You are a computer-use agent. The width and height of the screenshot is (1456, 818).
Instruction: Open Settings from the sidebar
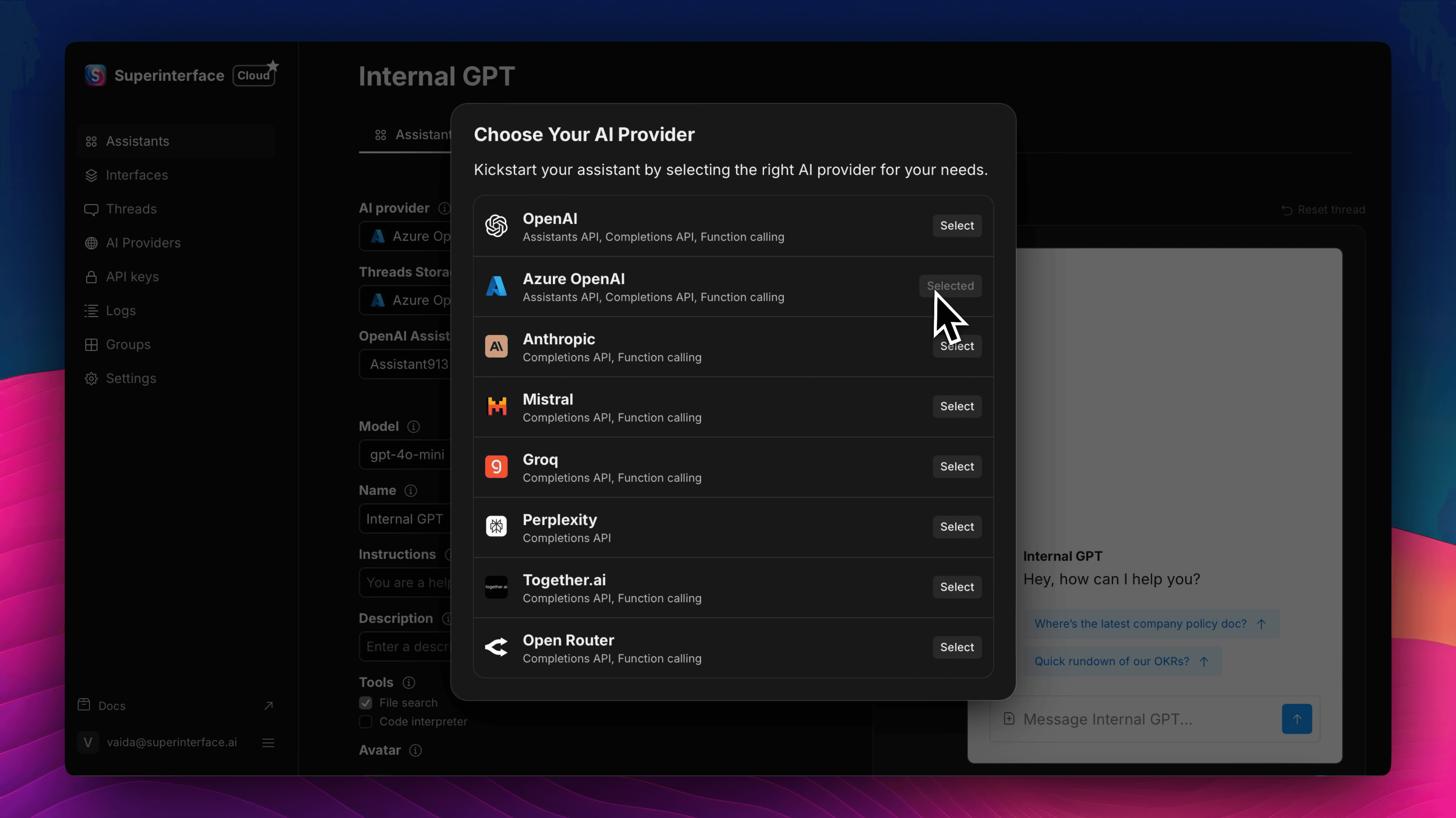click(131, 378)
